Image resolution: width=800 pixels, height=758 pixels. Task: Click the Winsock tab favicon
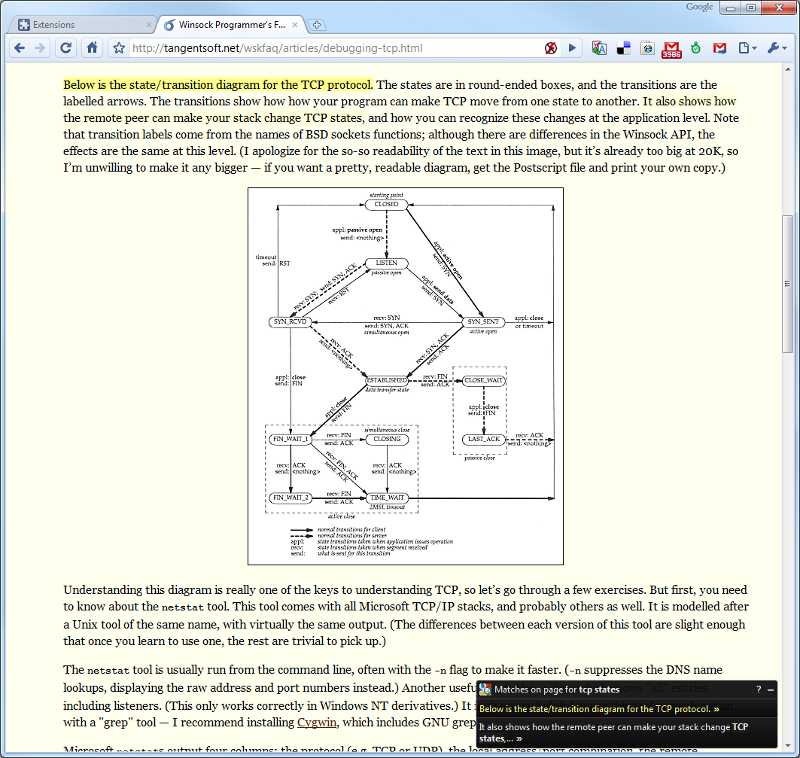click(169, 24)
